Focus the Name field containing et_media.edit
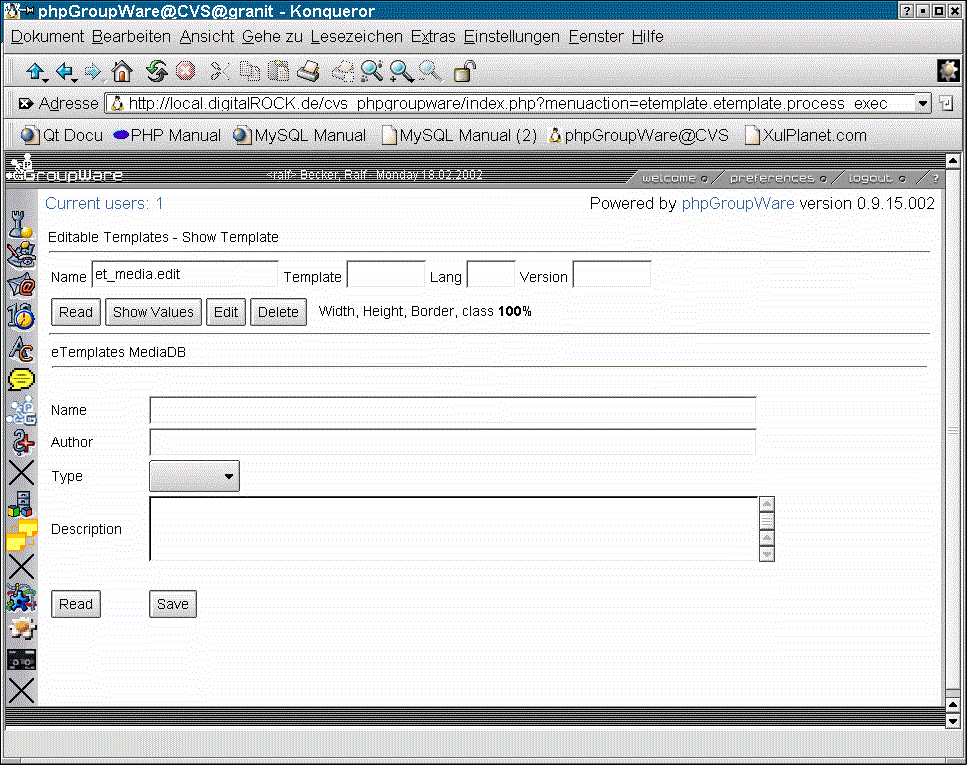Viewport: 967px width, 765px height. (185, 275)
